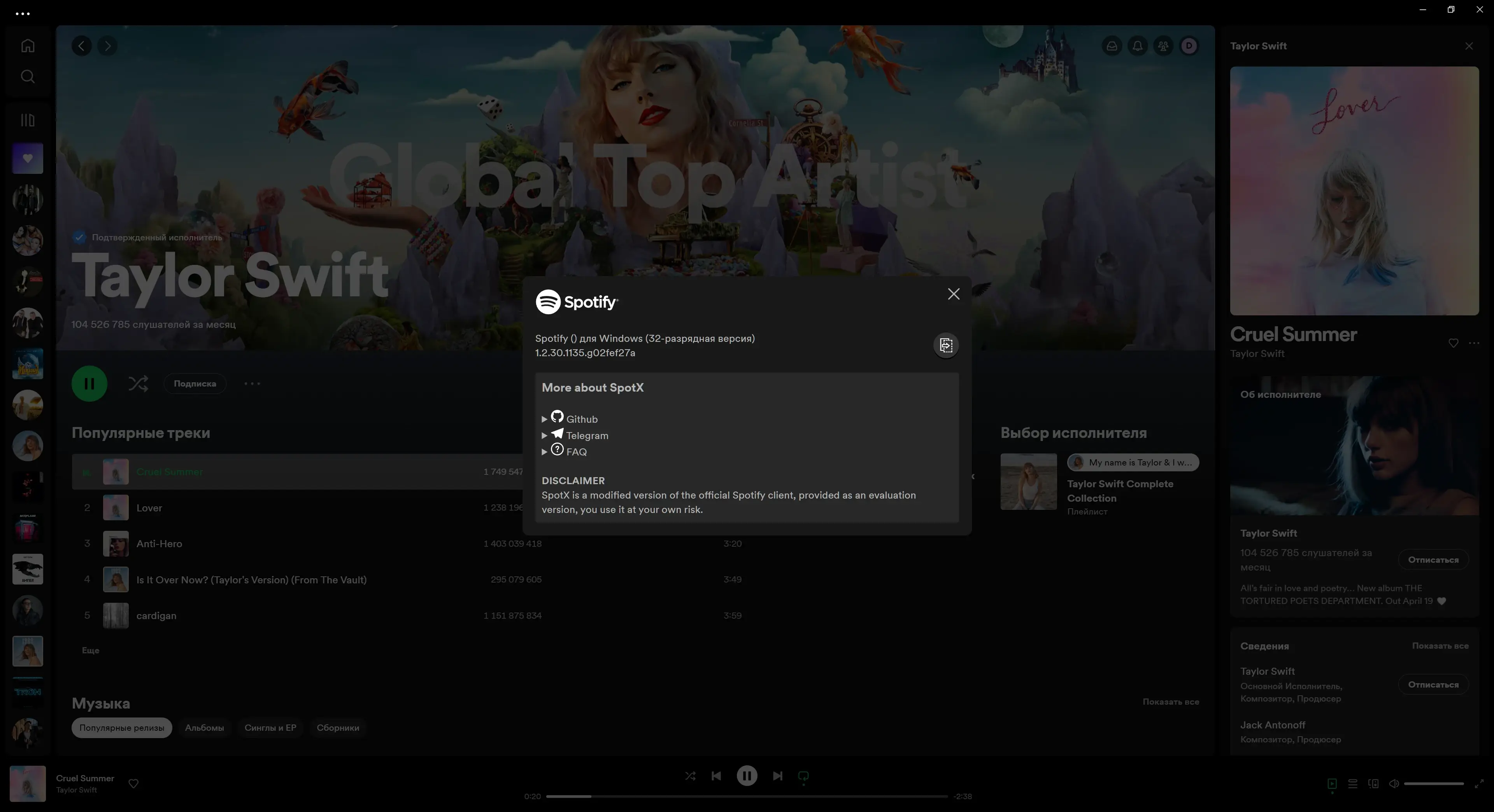The image size is (1494, 812).
Task: Open the queue icon in player bar
Action: point(1352,784)
